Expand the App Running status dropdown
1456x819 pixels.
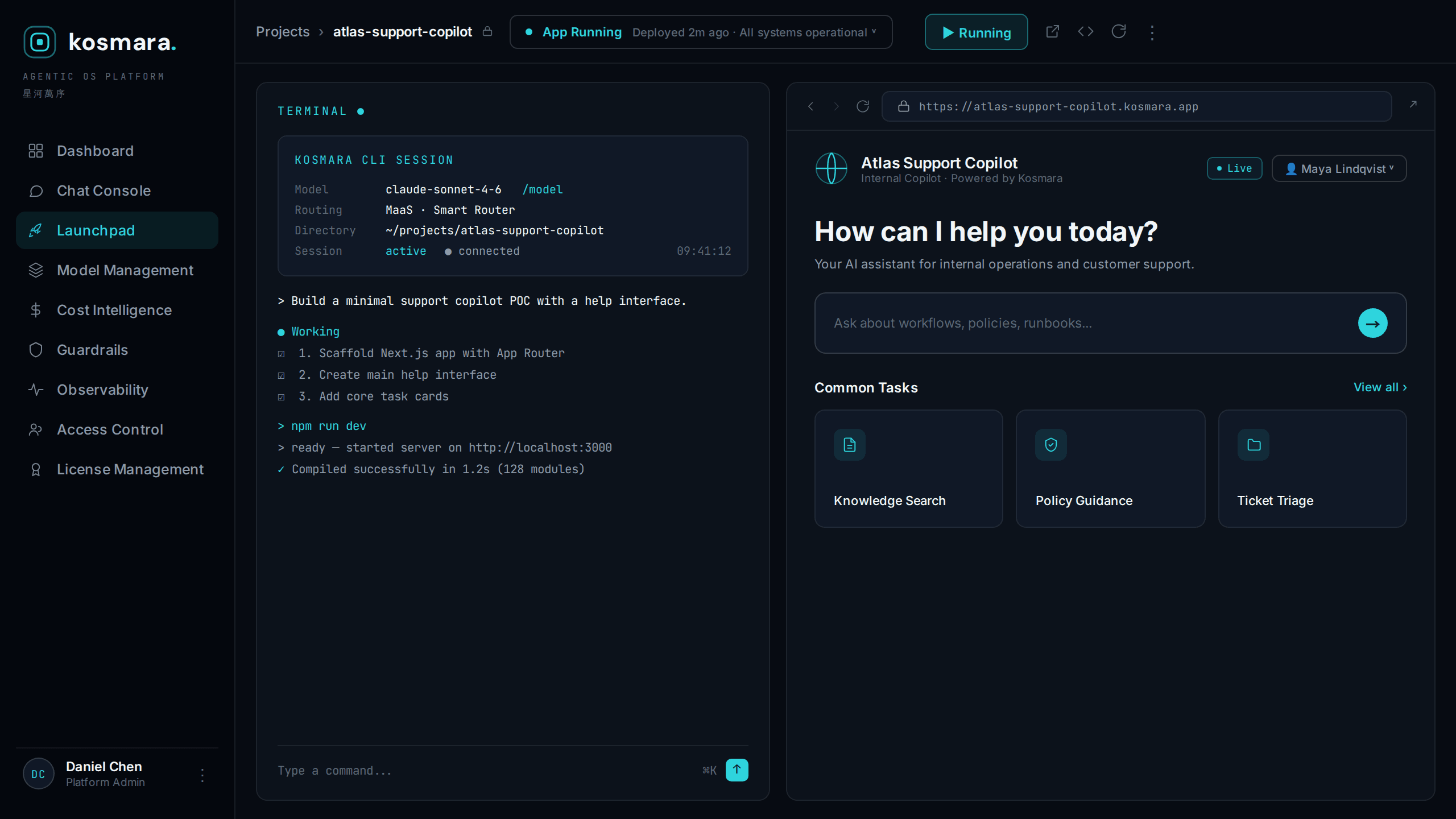pos(701,32)
